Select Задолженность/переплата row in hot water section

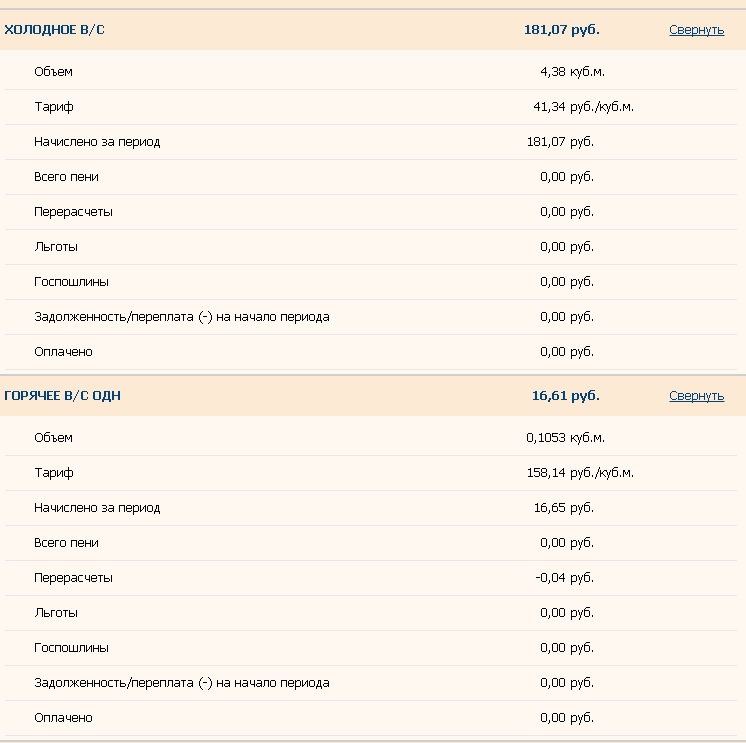[371, 683]
